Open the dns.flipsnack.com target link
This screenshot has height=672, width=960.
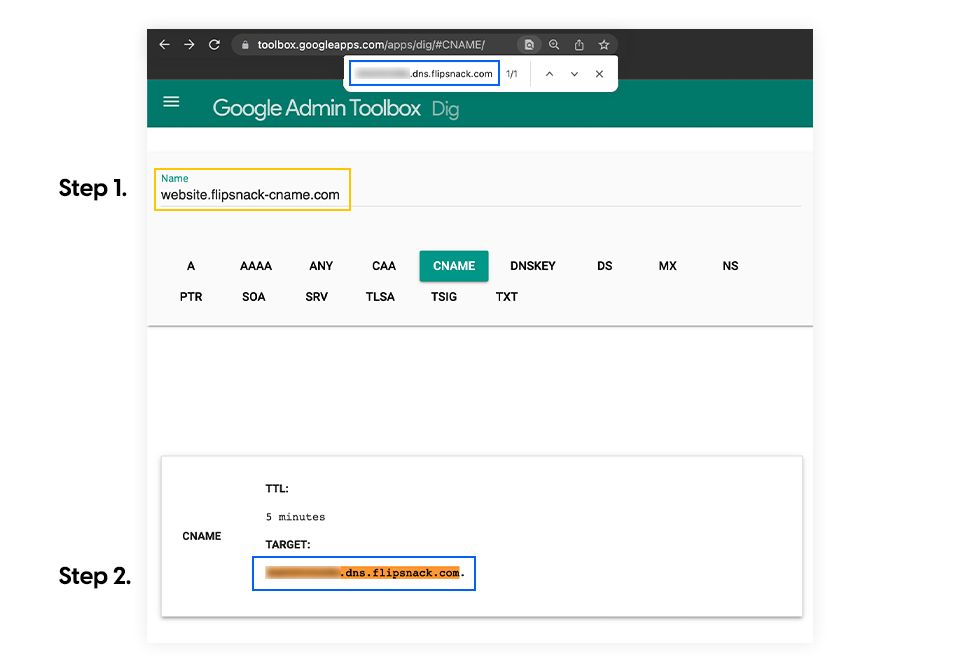tap(363, 573)
